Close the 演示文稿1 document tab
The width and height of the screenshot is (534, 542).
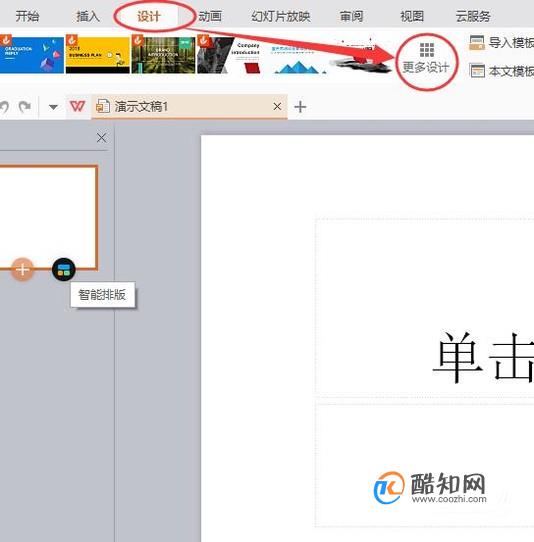click(277, 106)
